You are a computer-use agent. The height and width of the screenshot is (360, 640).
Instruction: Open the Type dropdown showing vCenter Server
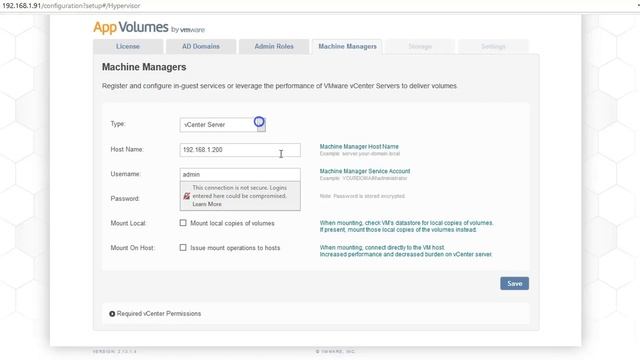click(222, 125)
